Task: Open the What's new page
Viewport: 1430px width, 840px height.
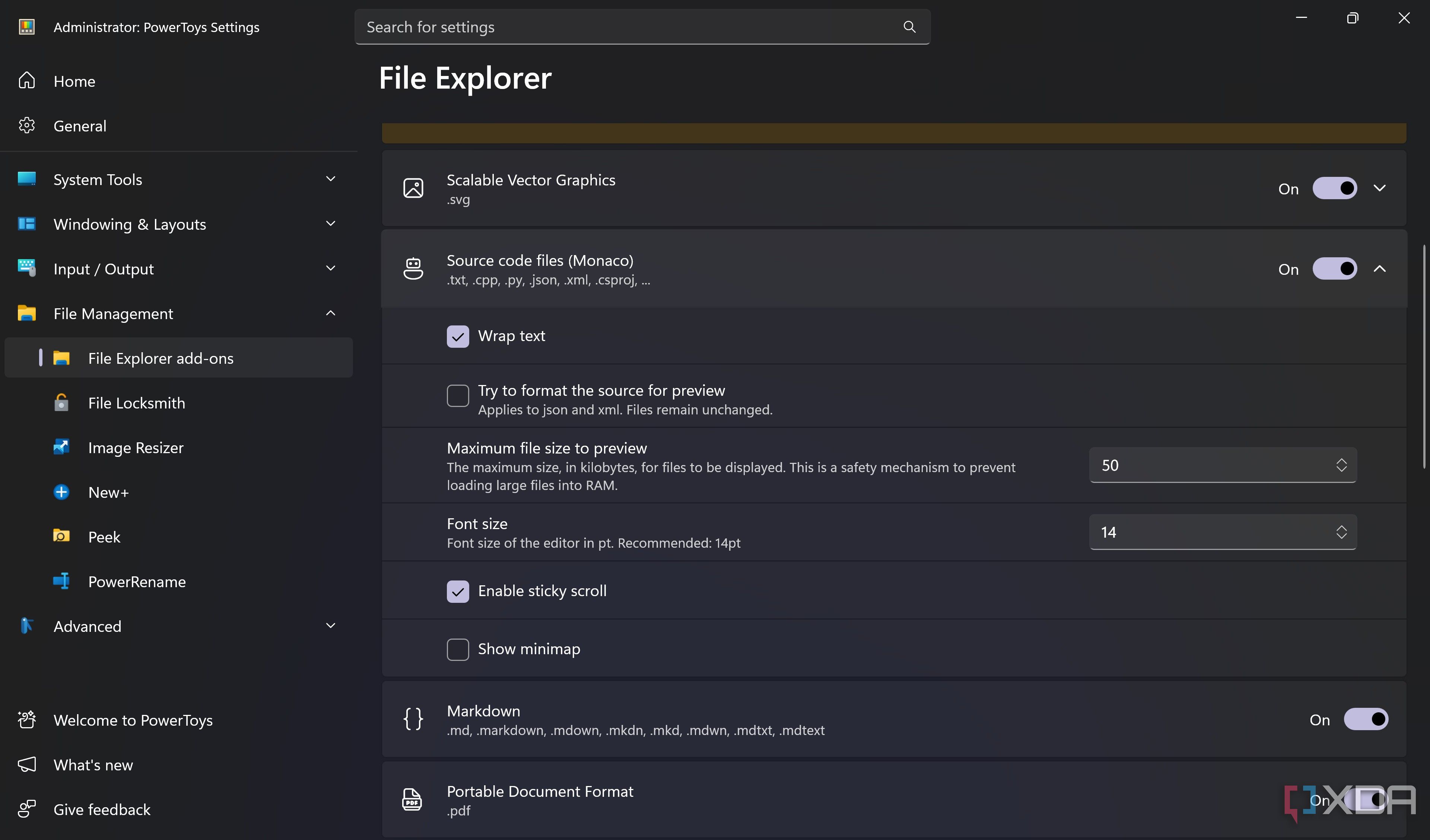Action: pyautogui.click(x=179, y=764)
